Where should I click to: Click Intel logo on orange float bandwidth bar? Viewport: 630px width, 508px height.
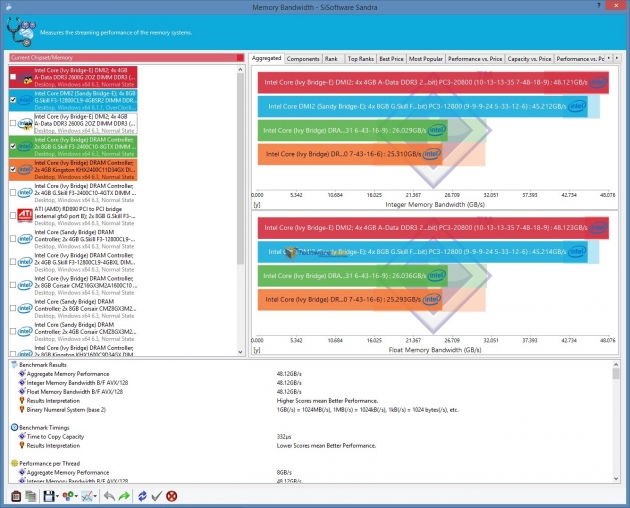432,299
